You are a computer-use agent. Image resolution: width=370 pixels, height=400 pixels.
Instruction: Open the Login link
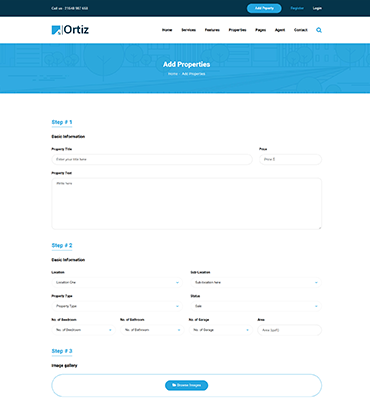pyautogui.click(x=317, y=8)
